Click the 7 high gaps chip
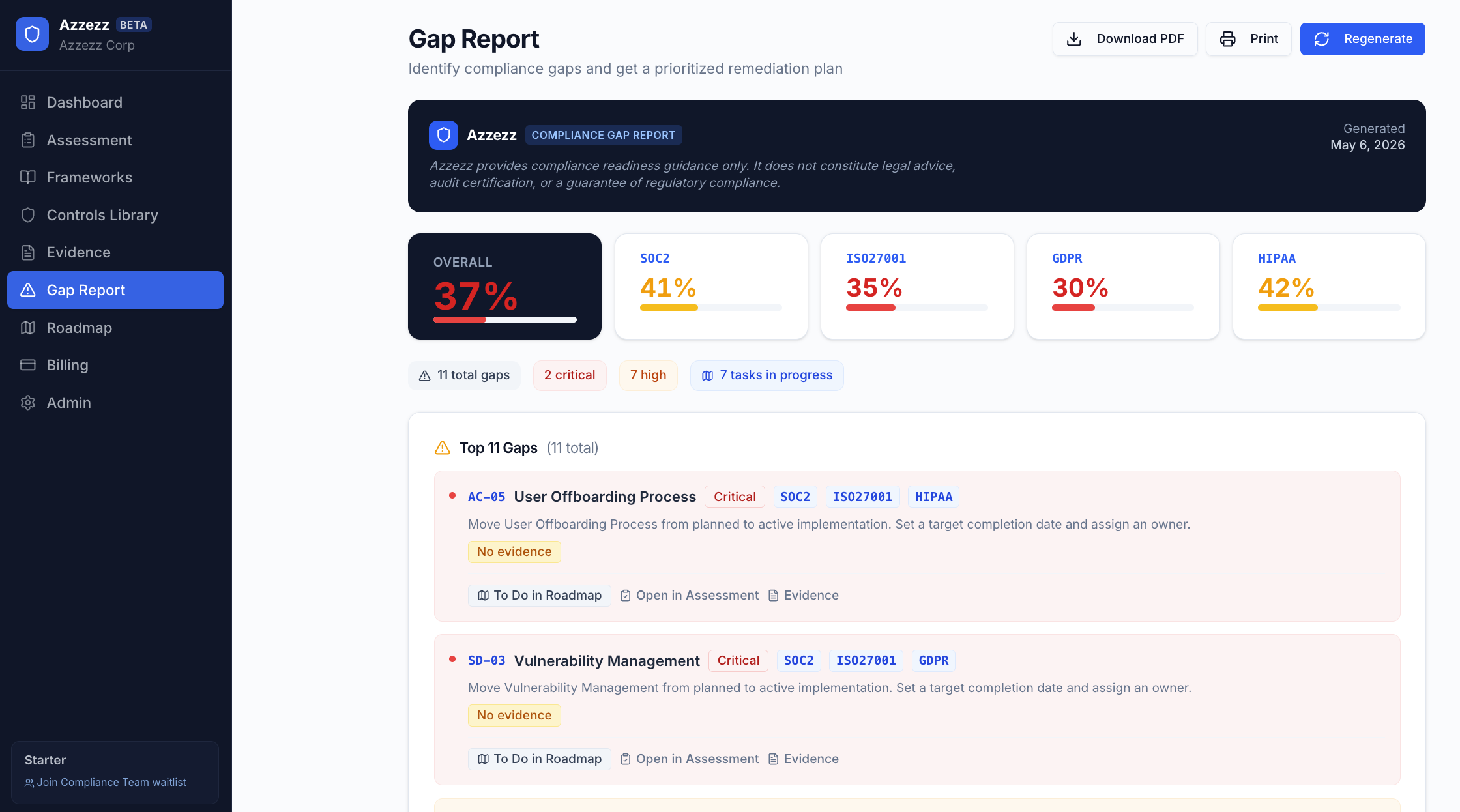 tap(648, 375)
